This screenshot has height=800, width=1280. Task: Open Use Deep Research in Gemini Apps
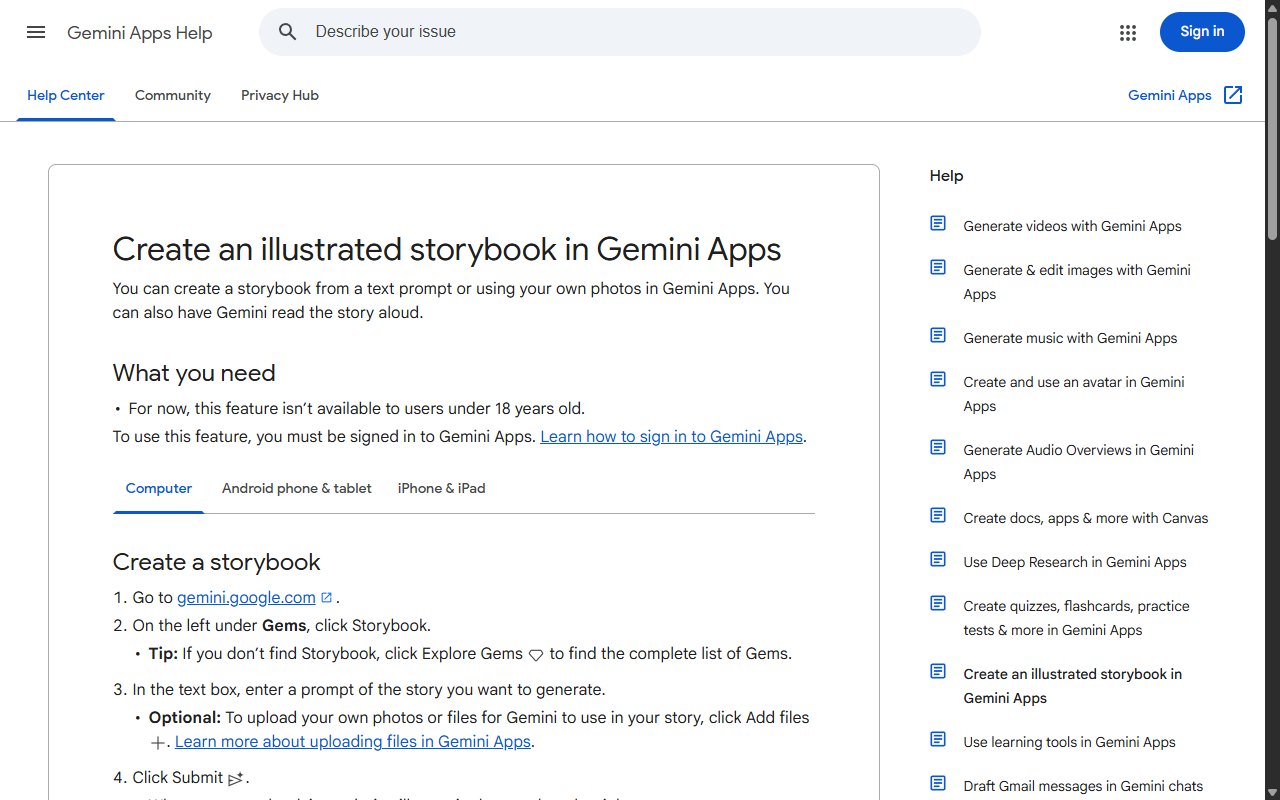click(x=1075, y=562)
